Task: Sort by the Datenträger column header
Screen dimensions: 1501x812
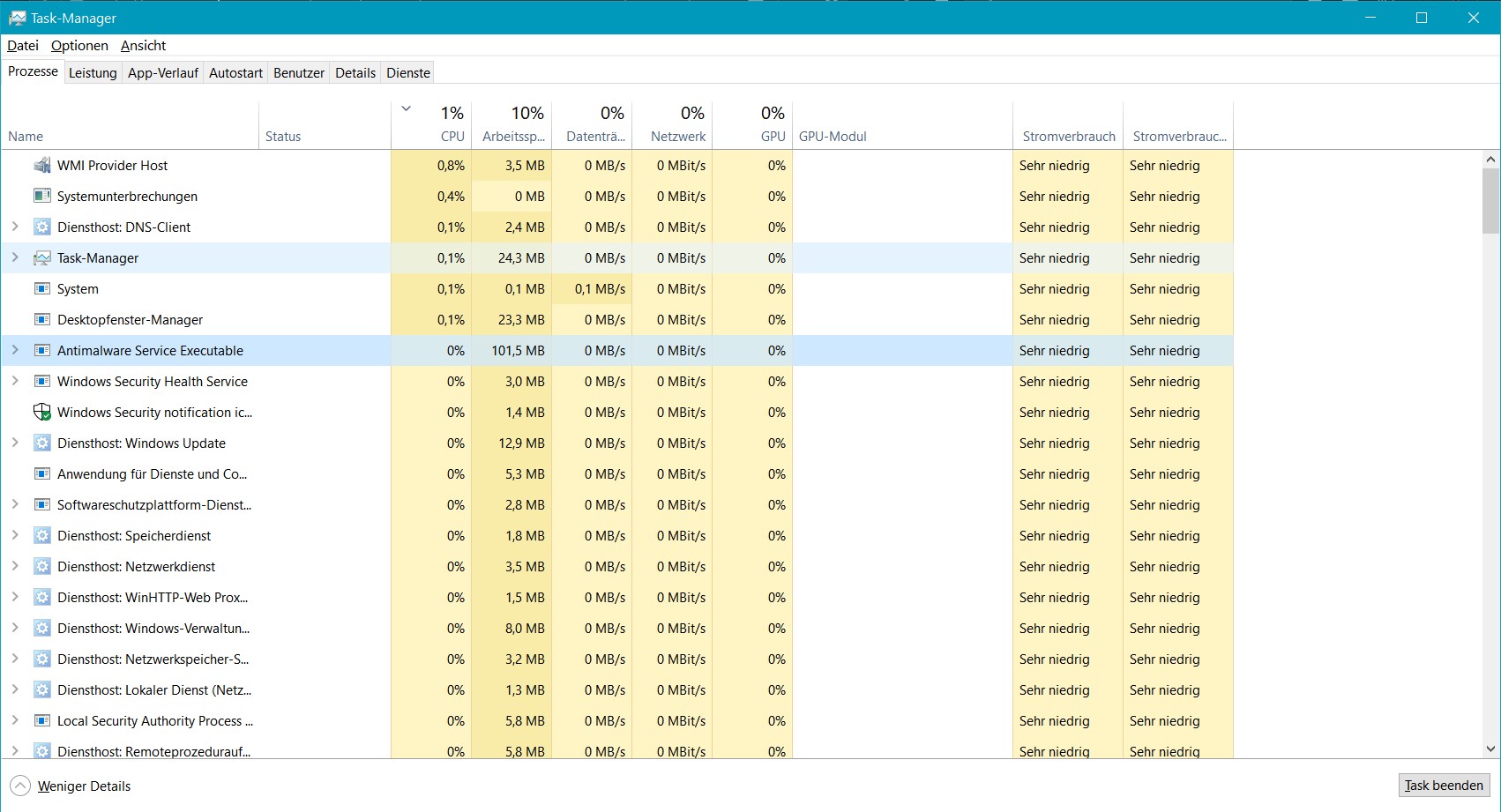Action: (x=593, y=125)
